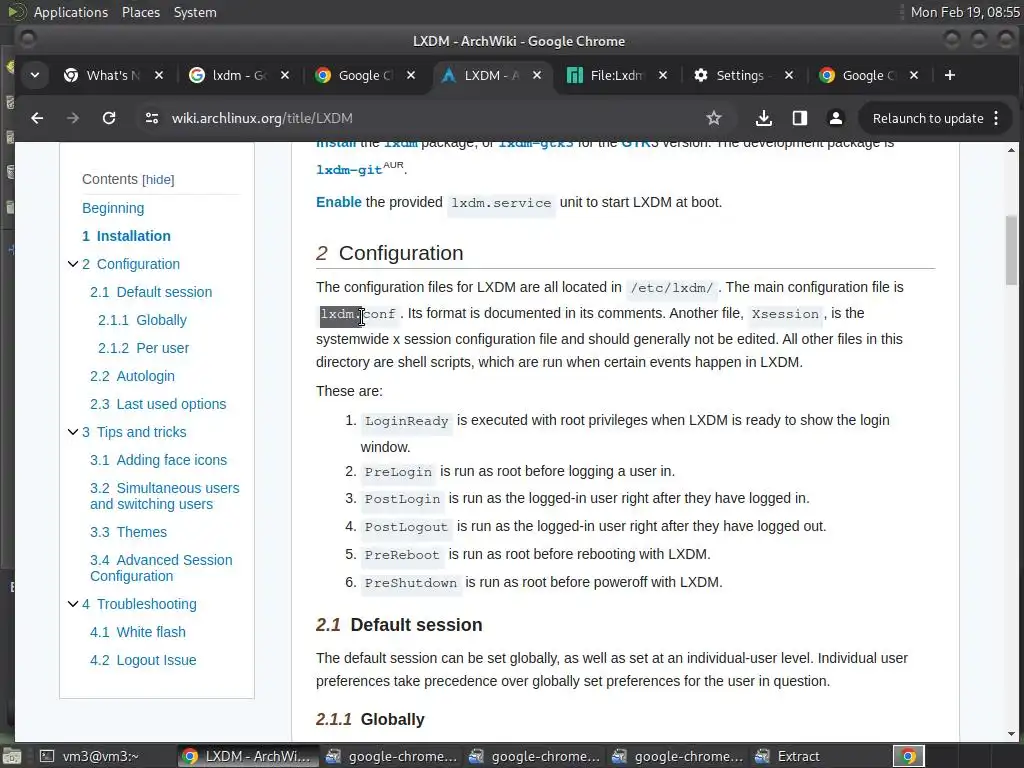This screenshot has height=768, width=1024.
Task: Click the LoginReady code text
Action: tap(406, 421)
